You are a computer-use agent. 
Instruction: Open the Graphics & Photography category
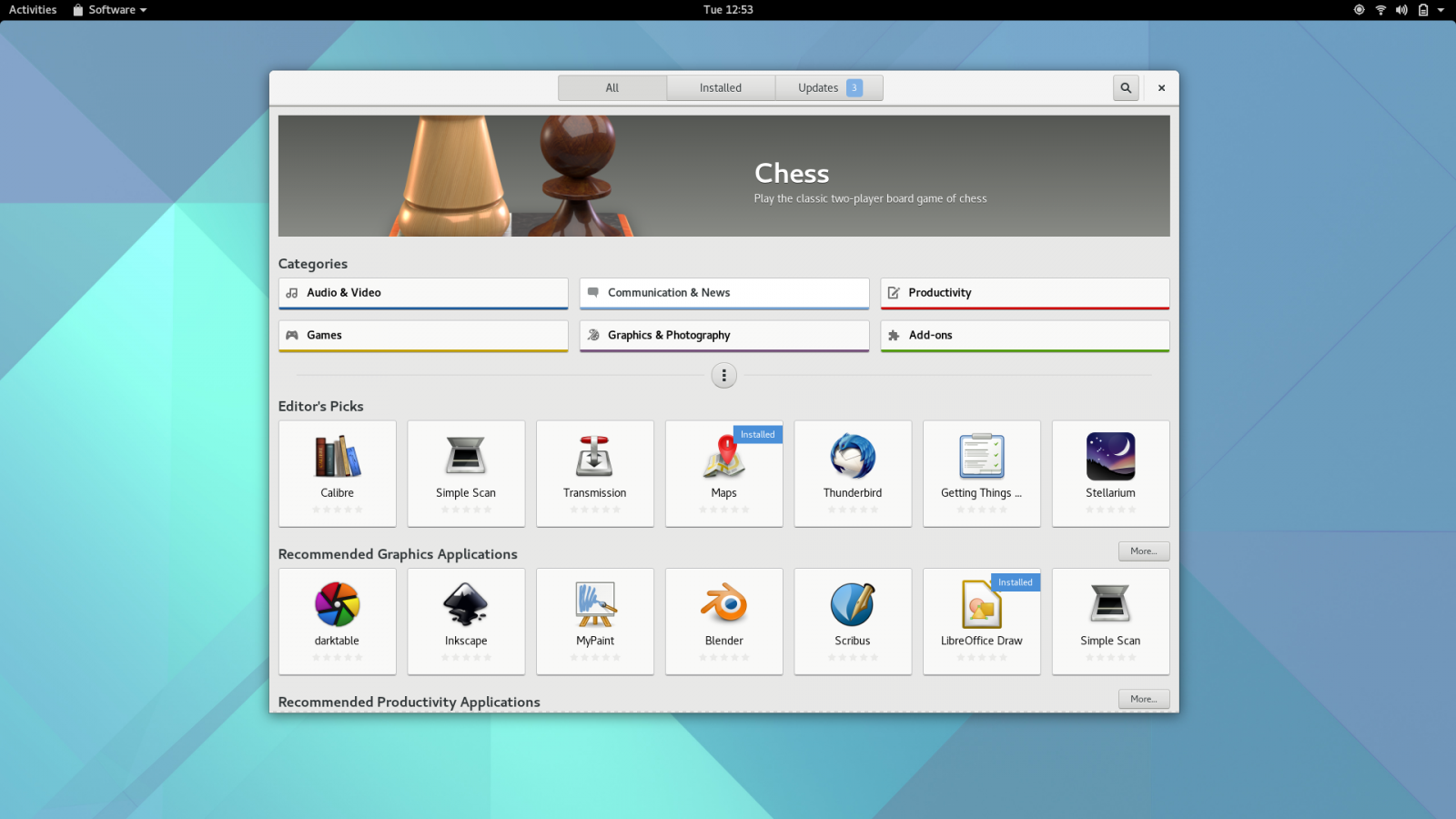[723, 335]
